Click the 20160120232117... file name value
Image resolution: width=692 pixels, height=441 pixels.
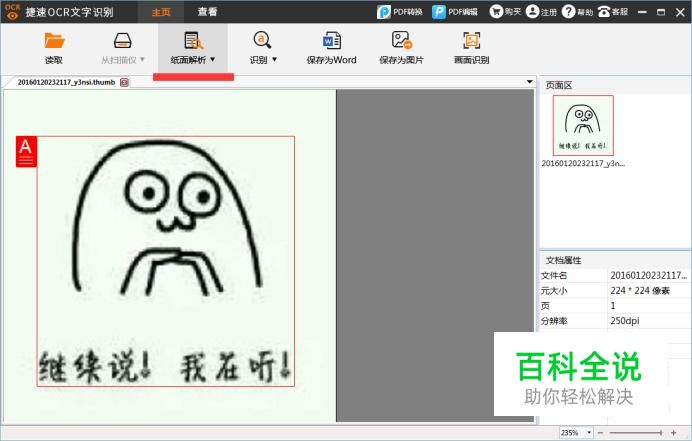(x=648, y=275)
